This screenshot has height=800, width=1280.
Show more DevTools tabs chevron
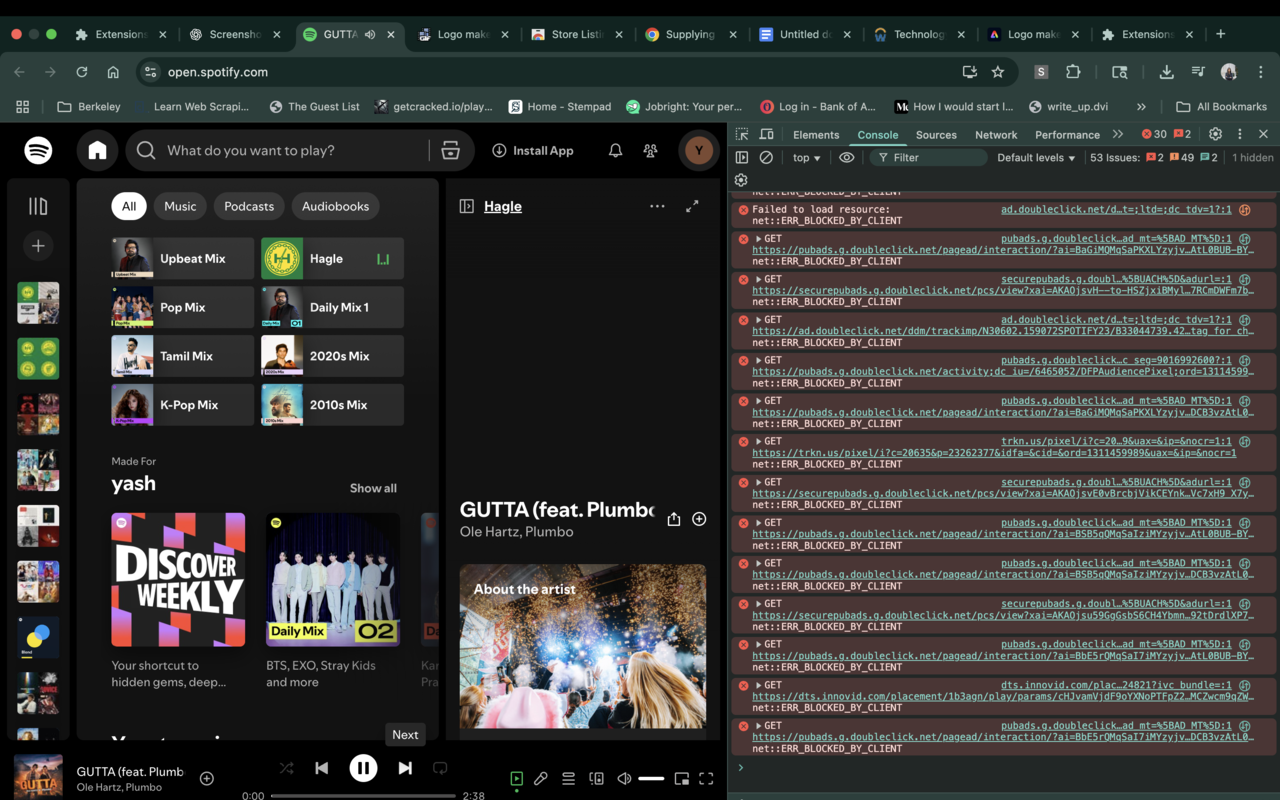[x=1118, y=134]
